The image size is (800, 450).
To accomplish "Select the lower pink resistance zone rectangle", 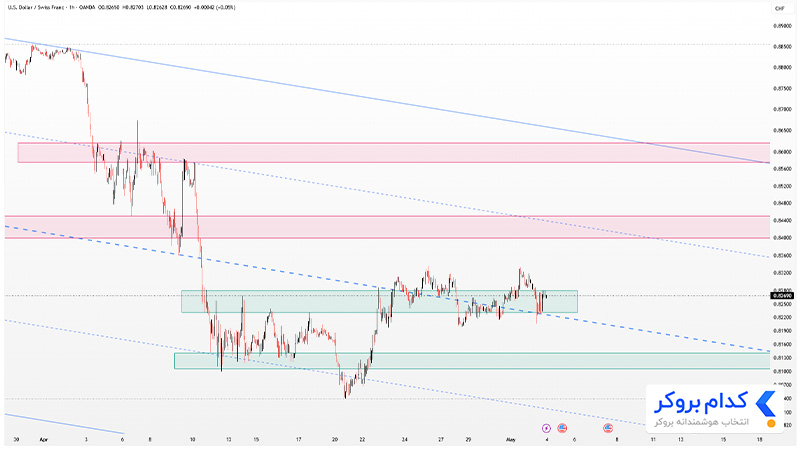I will (387, 227).
